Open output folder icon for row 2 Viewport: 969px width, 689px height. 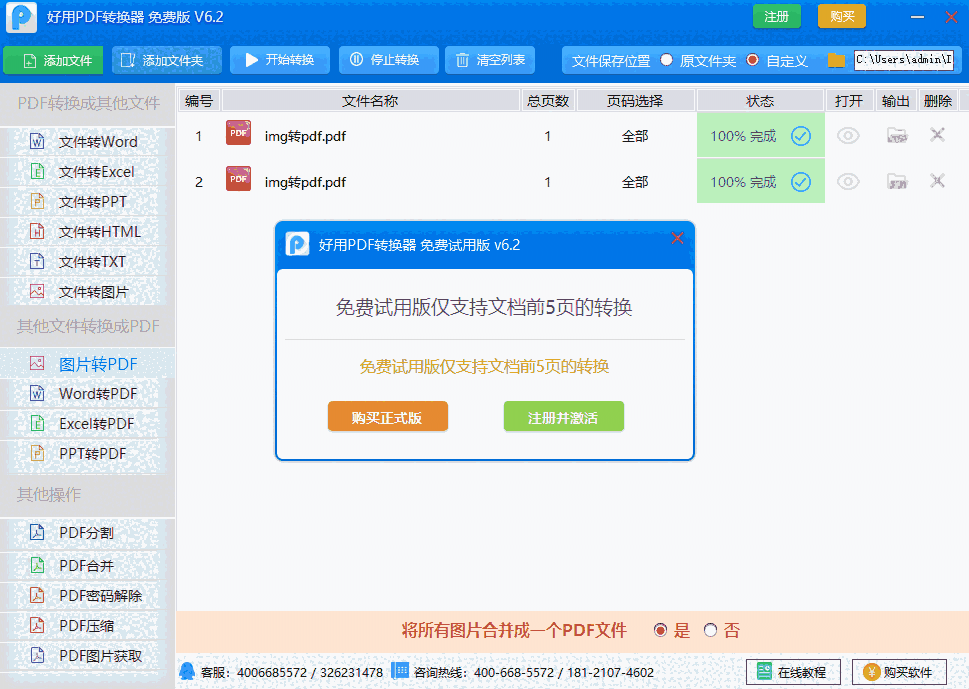click(x=897, y=182)
